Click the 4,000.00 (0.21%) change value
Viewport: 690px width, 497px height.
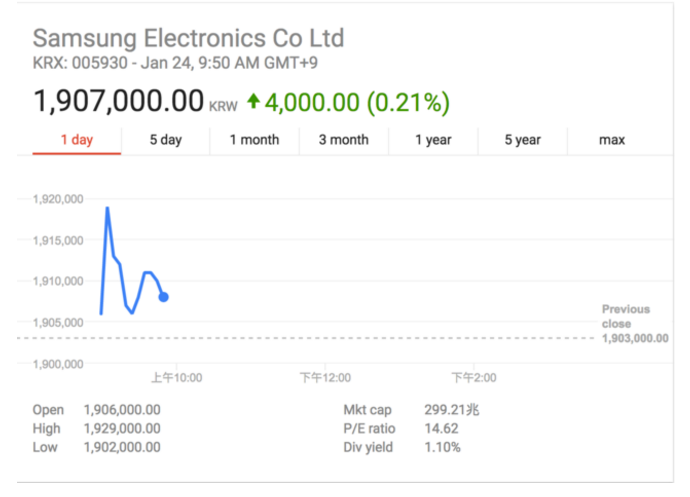[x=357, y=103]
